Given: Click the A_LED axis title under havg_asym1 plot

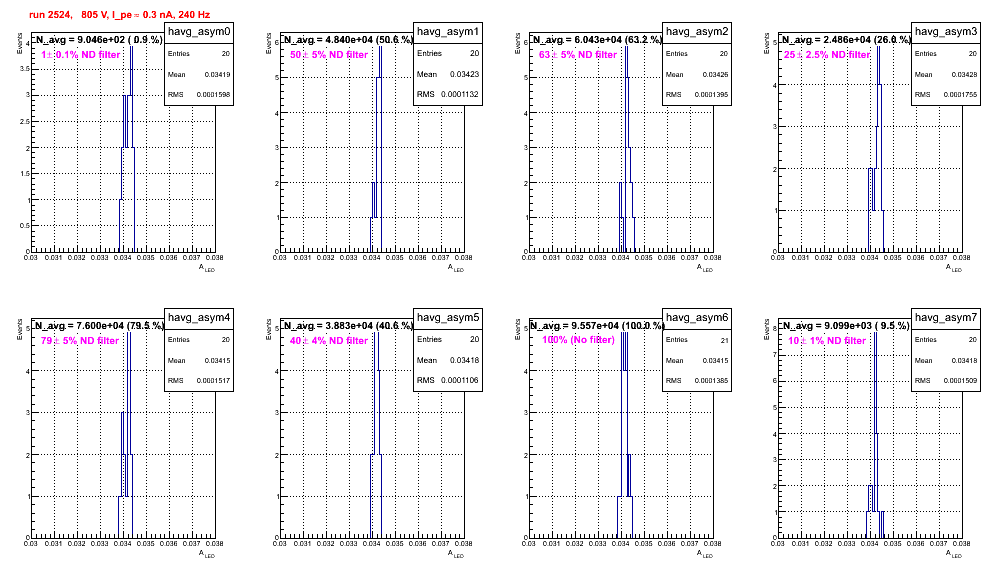Looking at the screenshot, I should 455,268.
